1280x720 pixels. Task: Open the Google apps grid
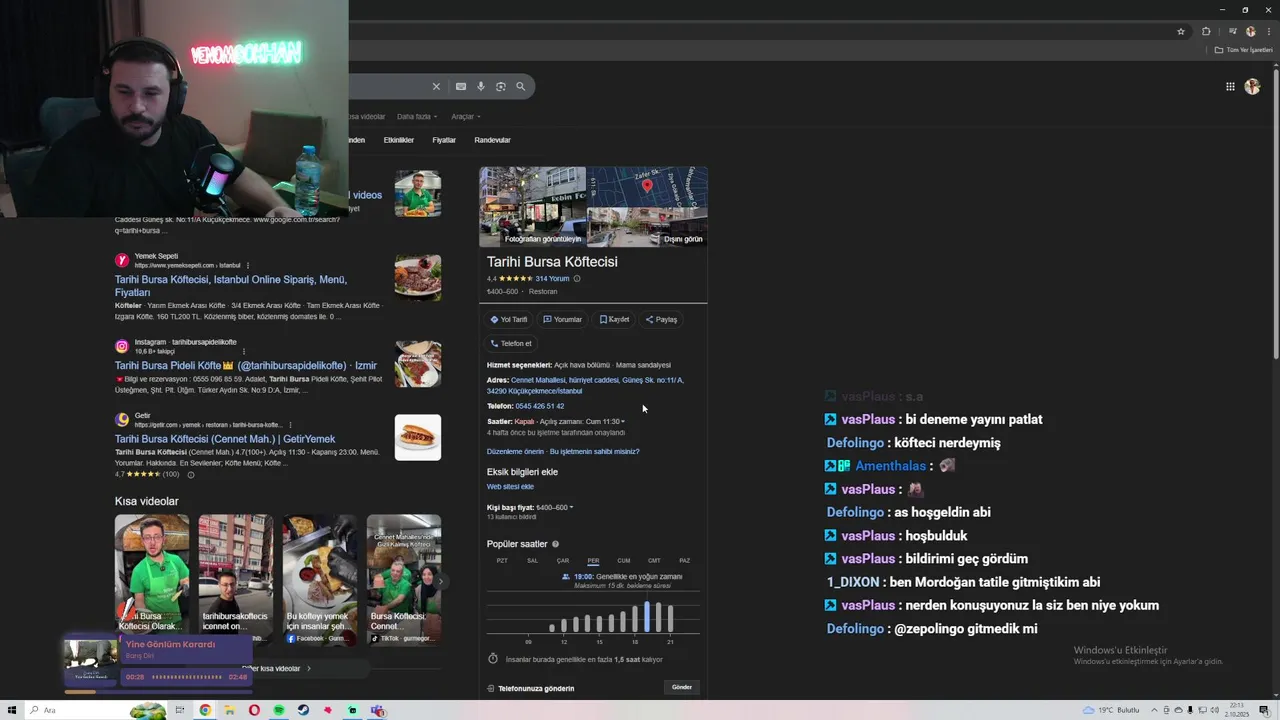tap(1230, 87)
